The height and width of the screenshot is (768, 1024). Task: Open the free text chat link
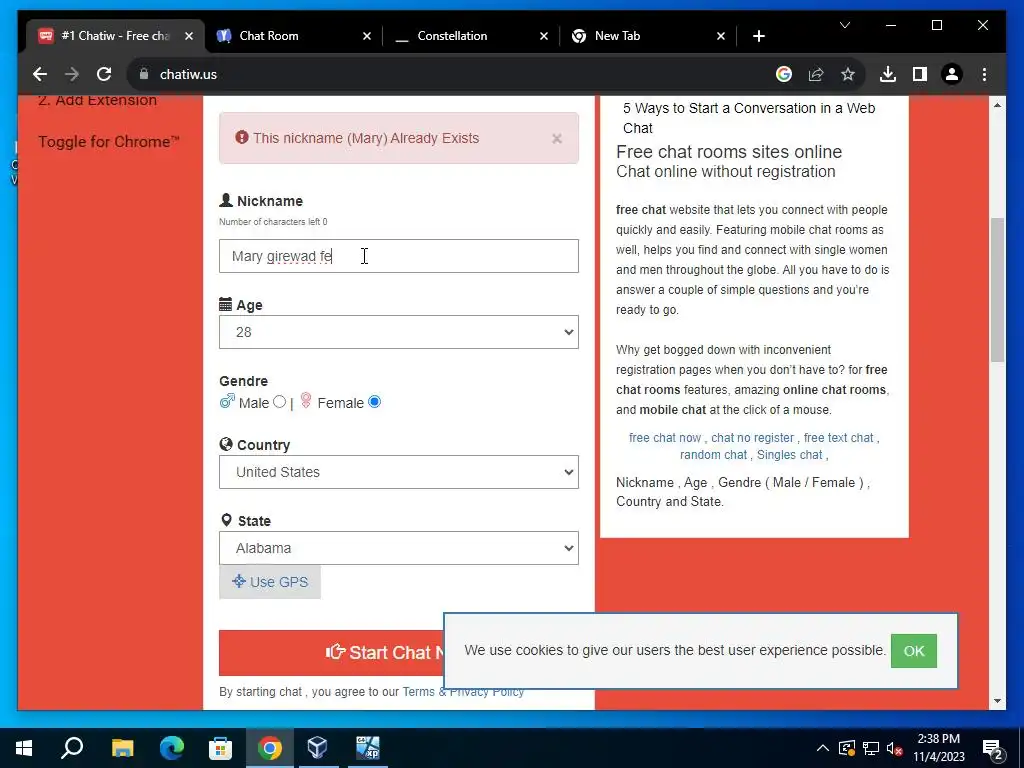839,438
